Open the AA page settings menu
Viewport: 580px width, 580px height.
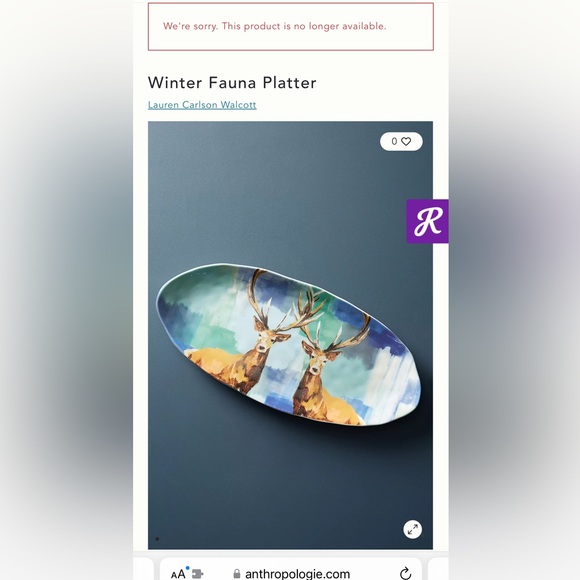point(178,574)
